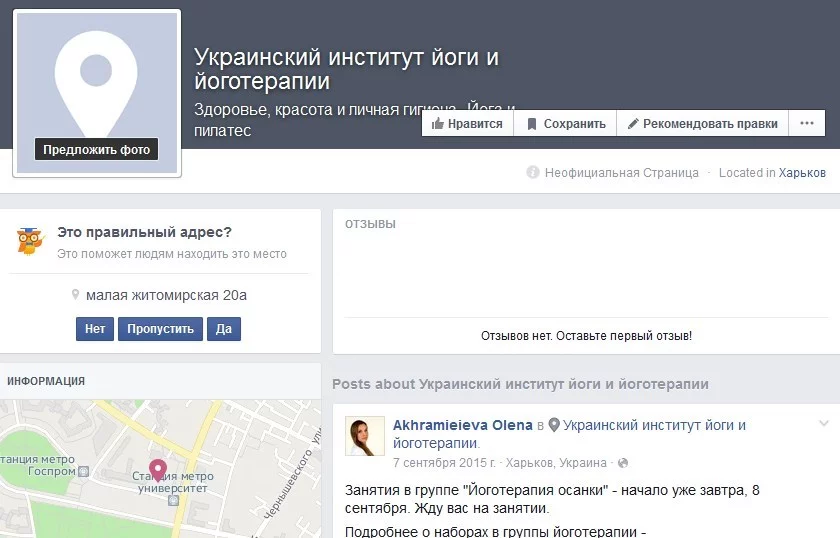Click the 'университет' metro station icon on the map
The width and height of the screenshot is (840, 538).
click(x=173, y=500)
